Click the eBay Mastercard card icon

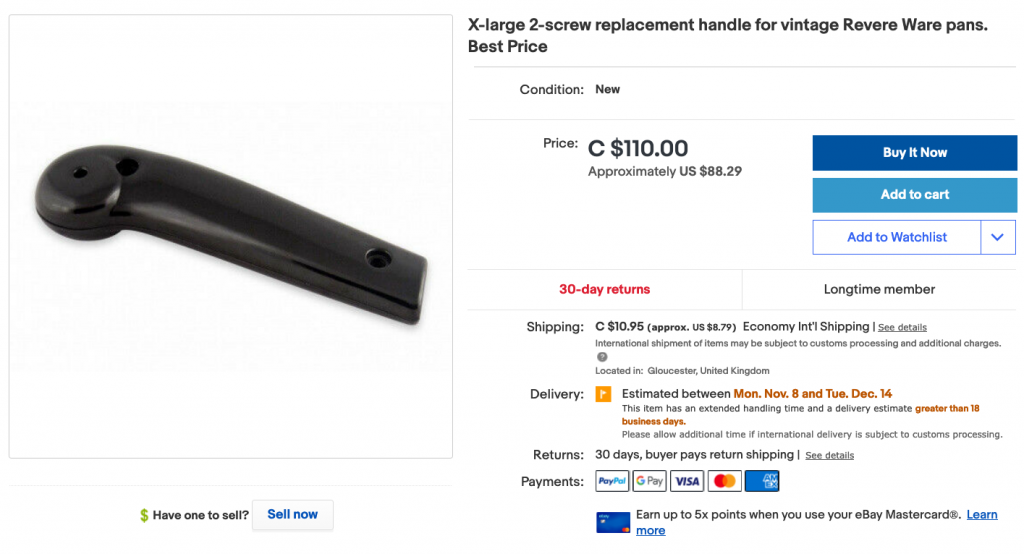[x=613, y=523]
